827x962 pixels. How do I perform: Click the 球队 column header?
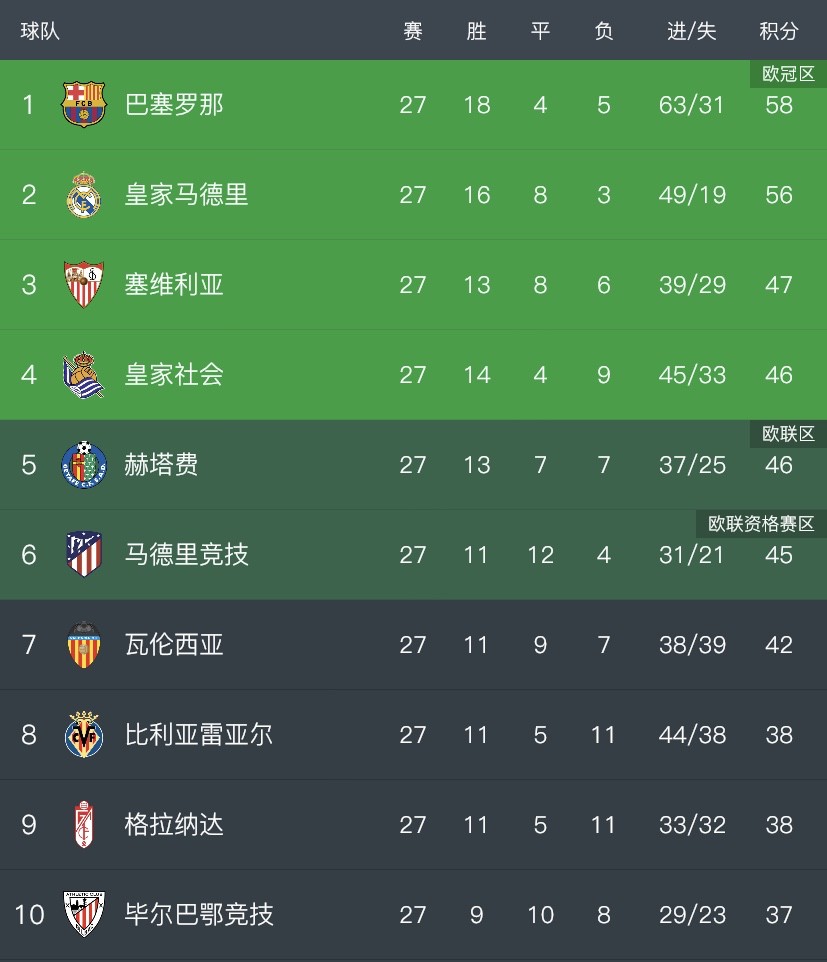coord(40,31)
